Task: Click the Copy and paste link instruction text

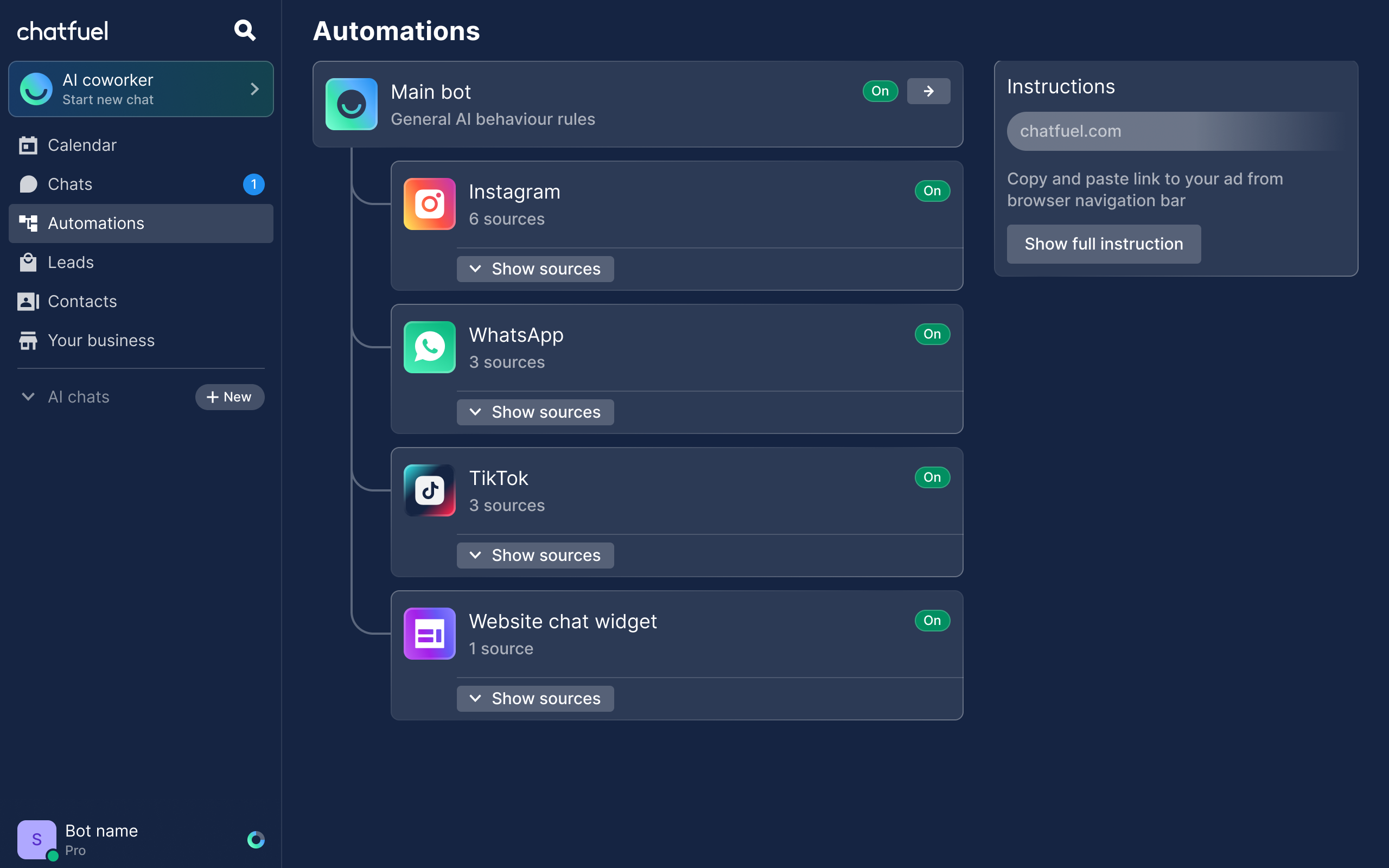Action: point(1145,189)
